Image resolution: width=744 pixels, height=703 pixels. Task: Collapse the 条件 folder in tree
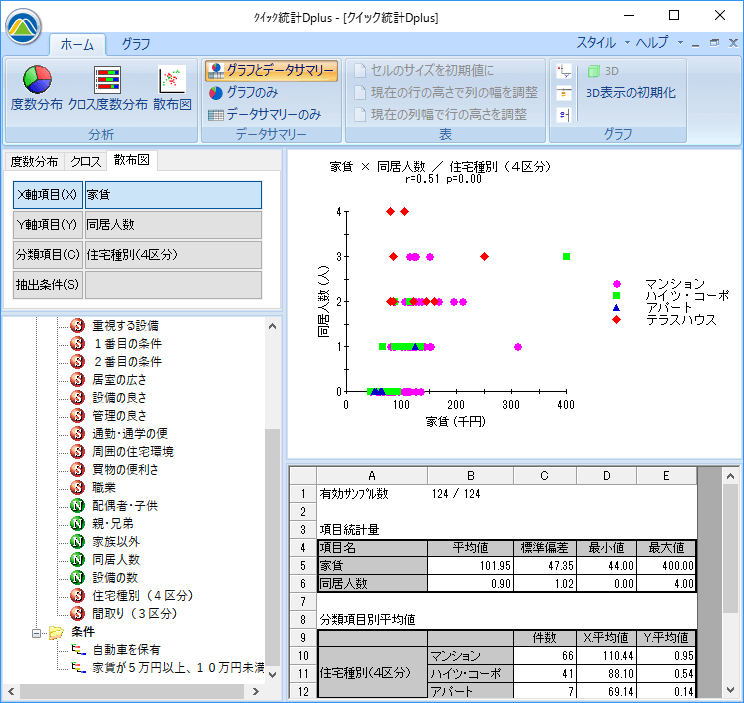click(x=38, y=632)
